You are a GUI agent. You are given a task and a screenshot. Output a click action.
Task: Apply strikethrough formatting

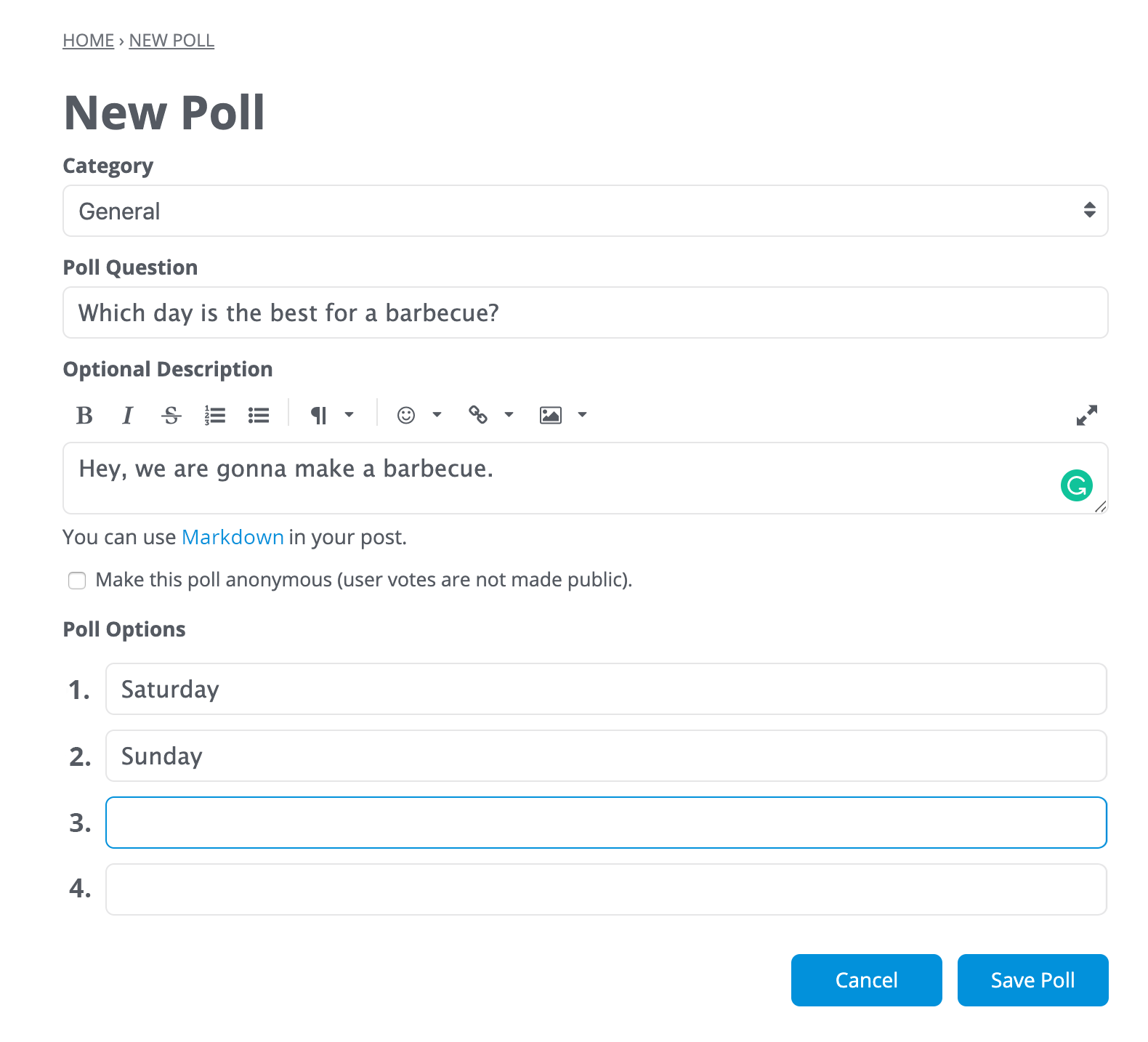point(171,415)
